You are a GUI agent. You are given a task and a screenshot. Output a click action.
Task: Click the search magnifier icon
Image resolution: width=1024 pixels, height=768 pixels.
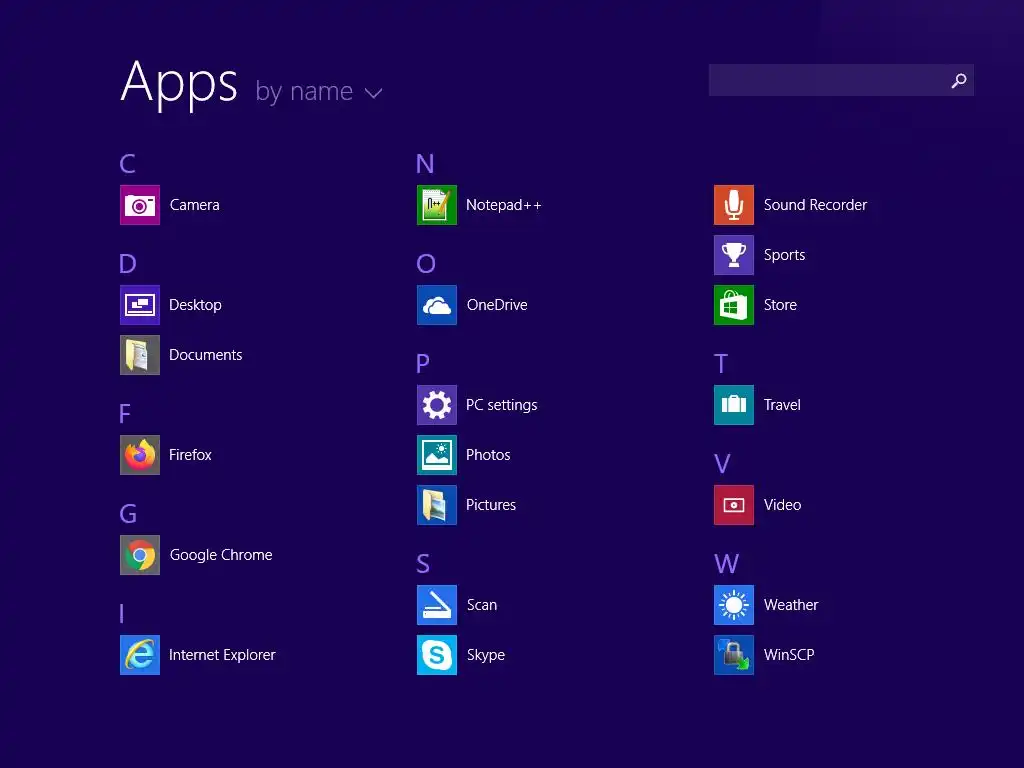coord(959,80)
